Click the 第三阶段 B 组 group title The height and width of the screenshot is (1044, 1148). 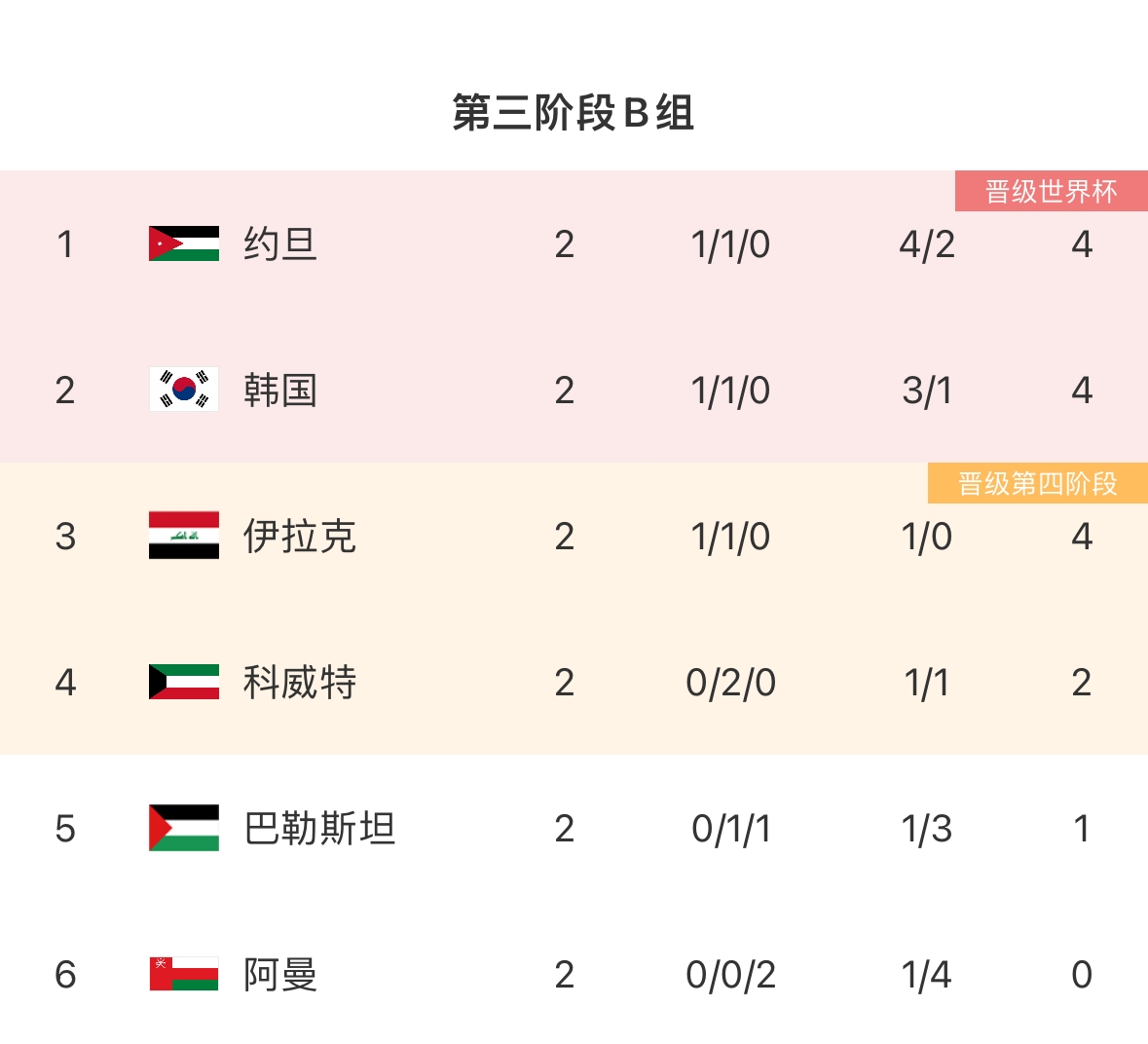pyautogui.click(x=574, y=113)
